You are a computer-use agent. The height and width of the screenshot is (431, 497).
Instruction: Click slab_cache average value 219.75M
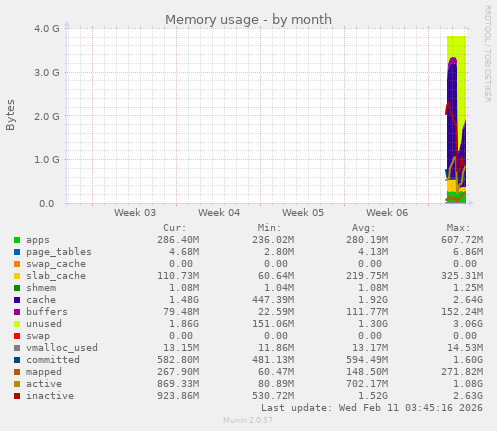[x=367, y=276]
